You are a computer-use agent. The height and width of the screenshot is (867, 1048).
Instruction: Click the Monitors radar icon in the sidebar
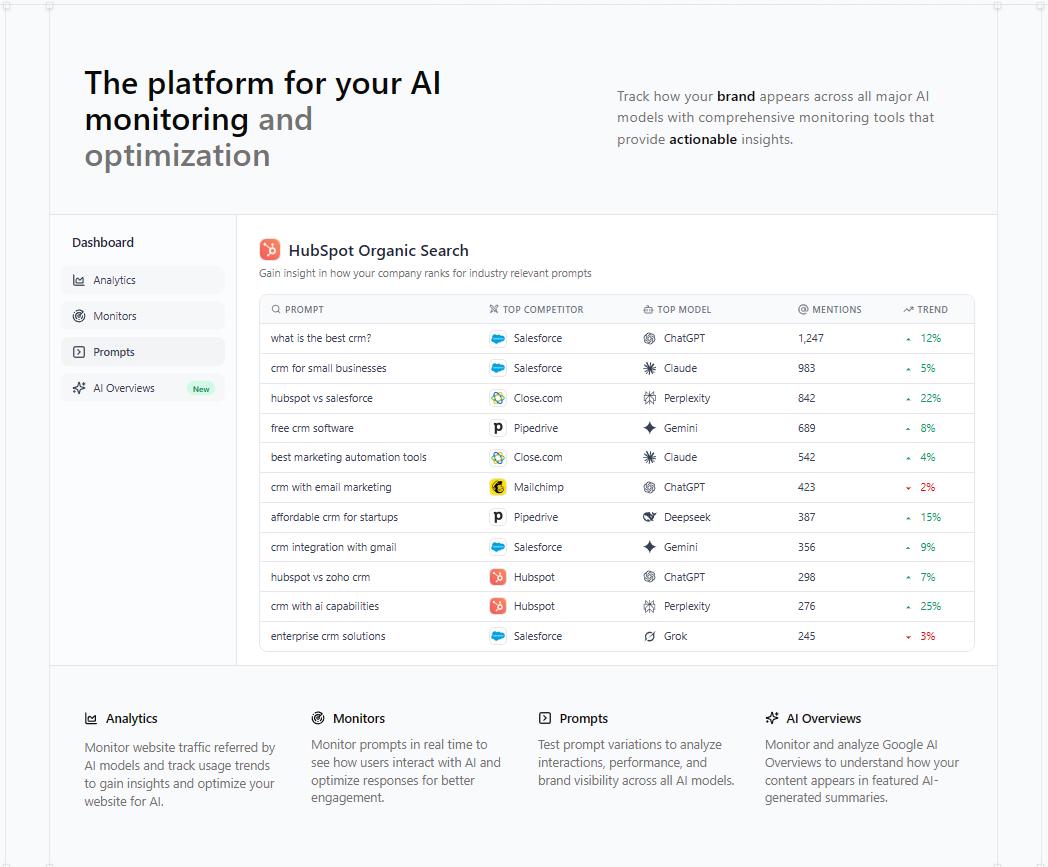[79, 316]
